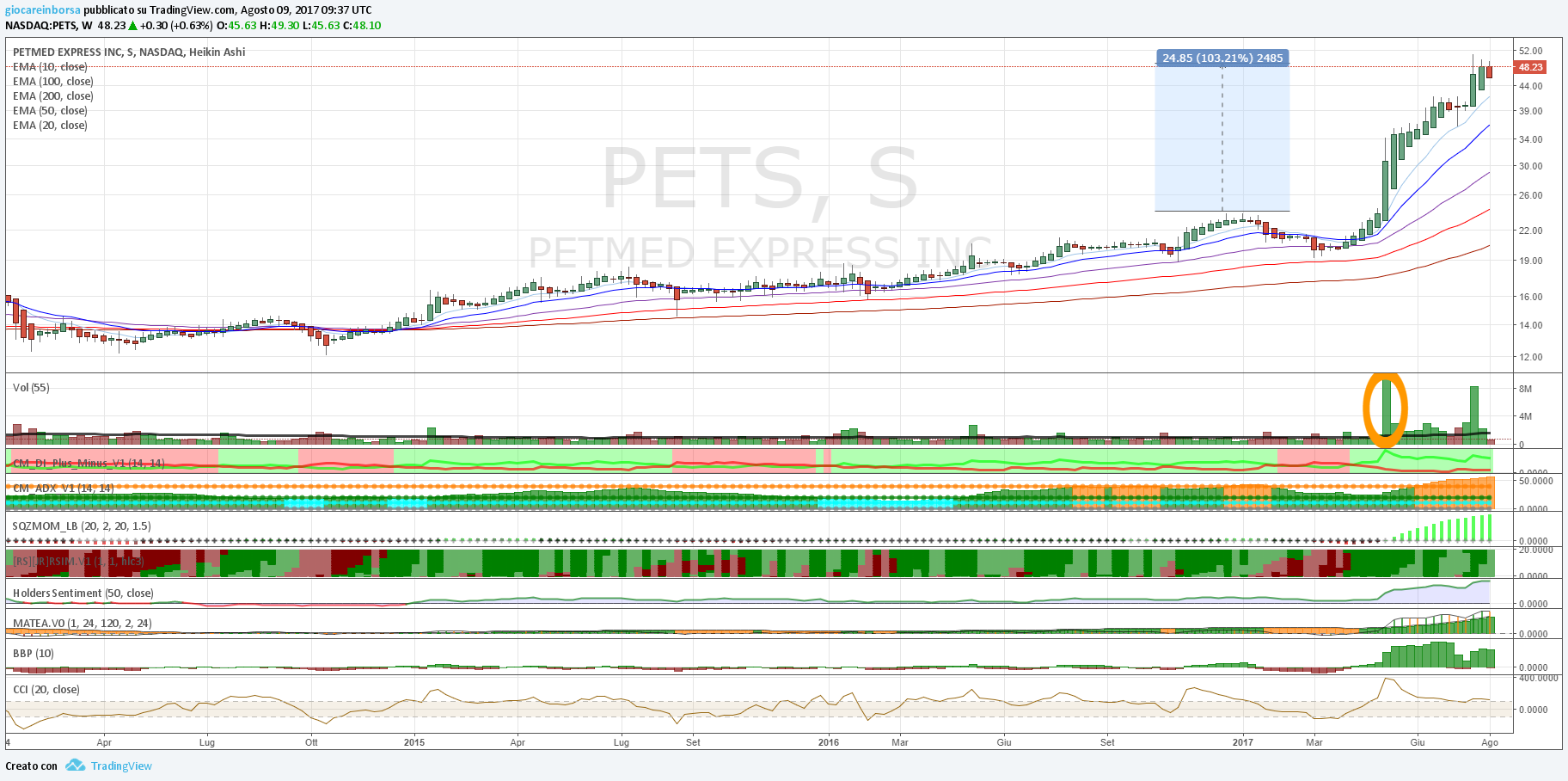Image resolution: width=1568 pixels, height=781 pixels.
Task: Click the 8M volume axis label
Action: [x=1525, y=389]
